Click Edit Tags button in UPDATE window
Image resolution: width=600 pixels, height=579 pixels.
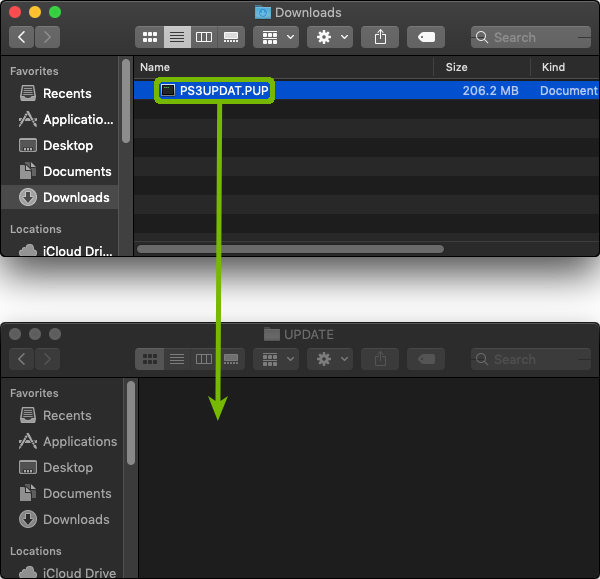[426, 359]
